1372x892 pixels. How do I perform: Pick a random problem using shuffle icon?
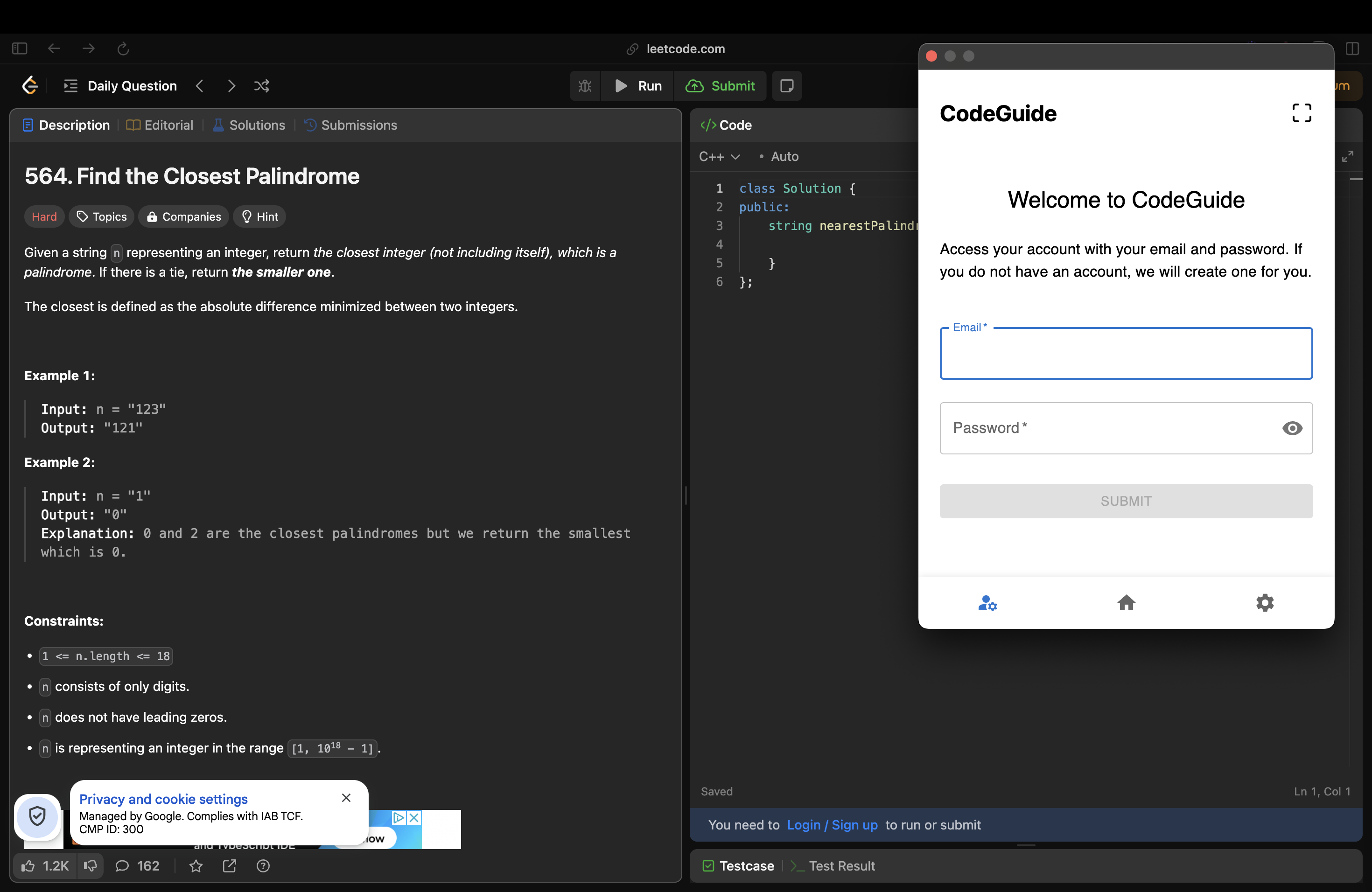[262, 85]
